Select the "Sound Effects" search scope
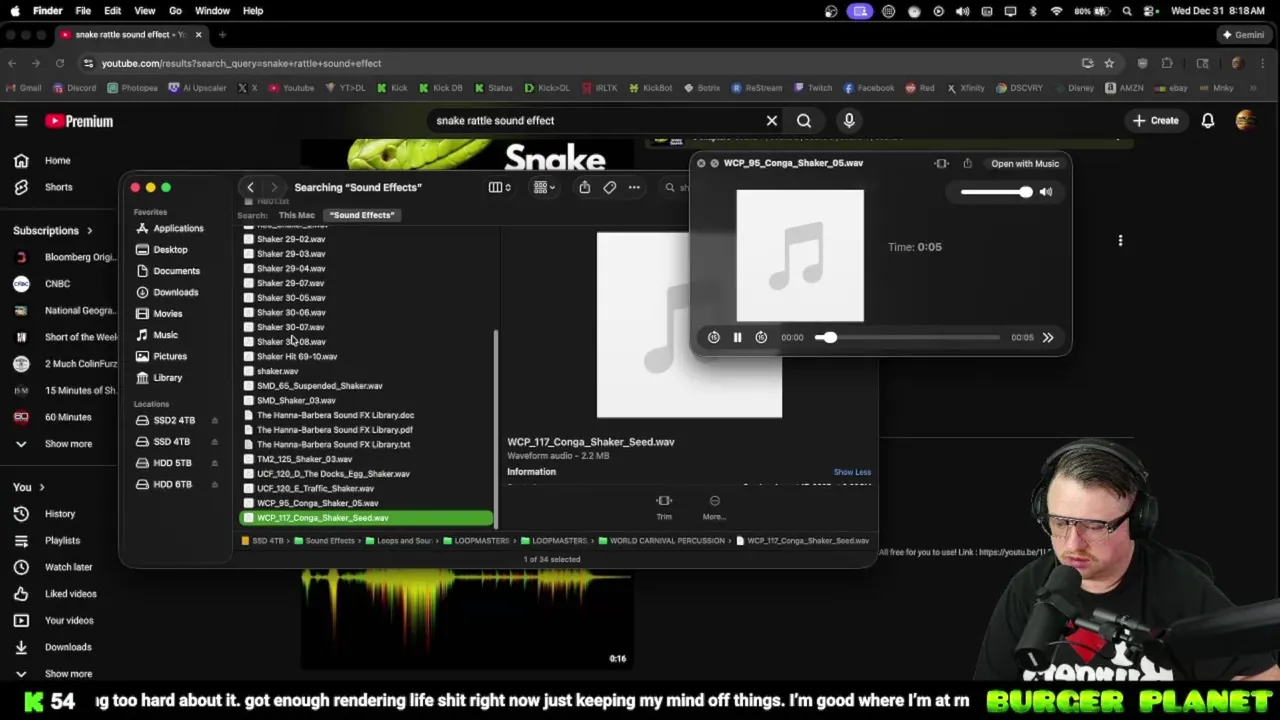The image size is (1280, 720). click(362, 215)
